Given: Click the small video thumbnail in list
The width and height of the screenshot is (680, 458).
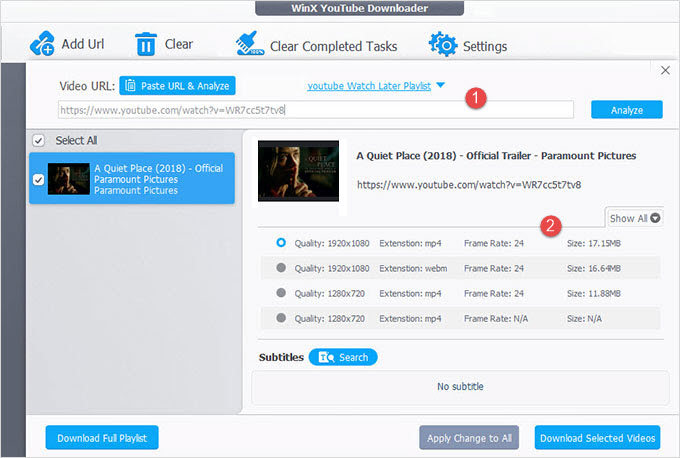Looking at the screenshot, I should point(69,179).
